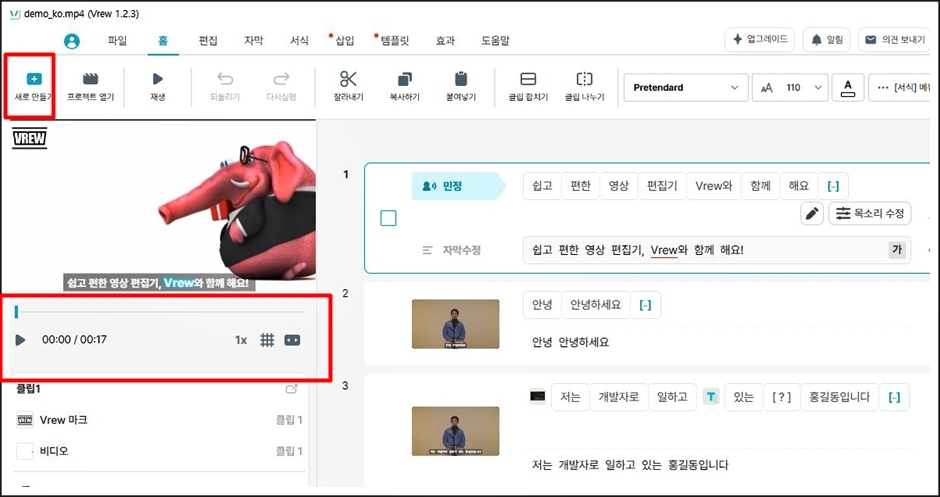Click the [-] end marker in clip 3

click(x=894, y=397)
